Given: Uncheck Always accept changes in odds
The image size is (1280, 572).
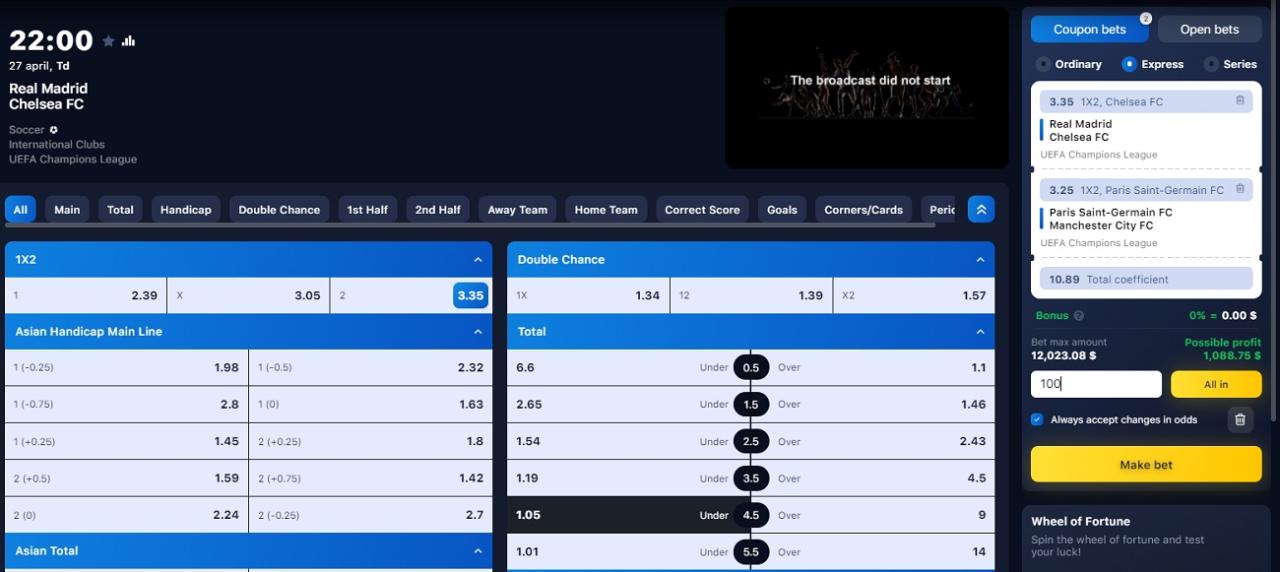Looking at the screenshot, I should pos(1037,420).
